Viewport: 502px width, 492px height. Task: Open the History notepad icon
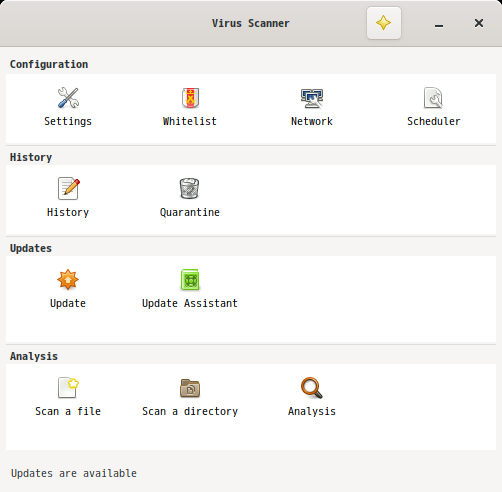tap(69, 188)
